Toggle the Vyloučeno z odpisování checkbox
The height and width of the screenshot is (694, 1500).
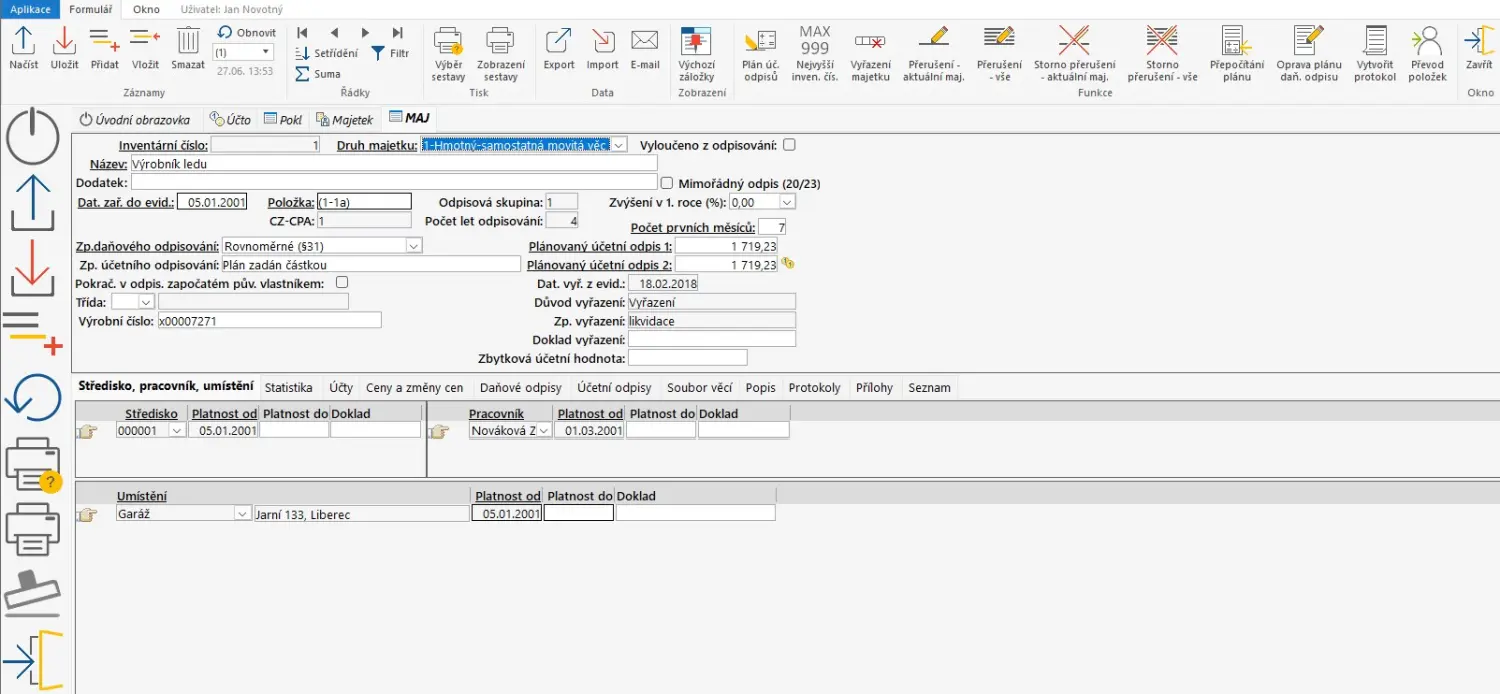pos(789,145)
